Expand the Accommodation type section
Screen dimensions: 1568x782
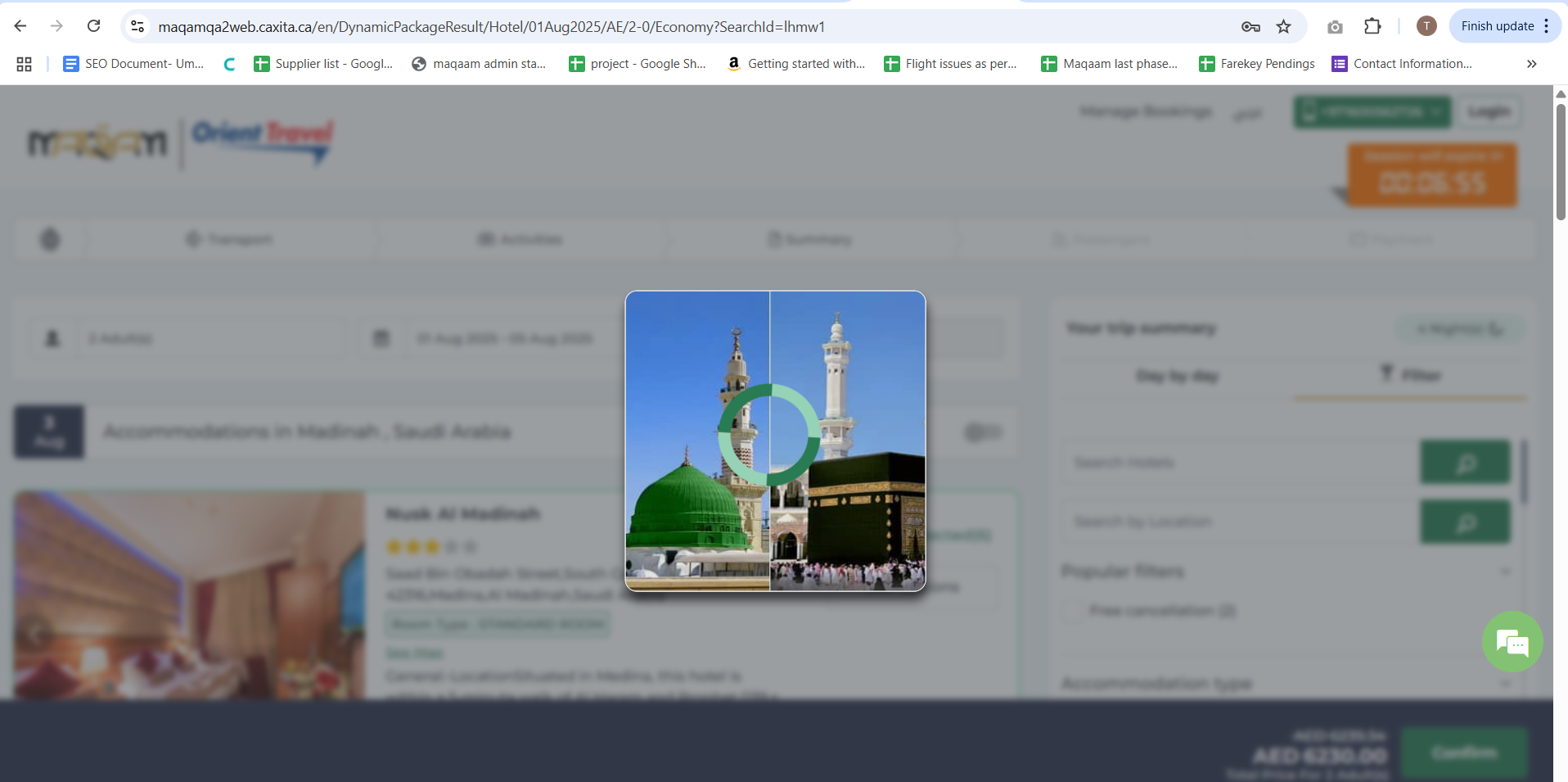tap(1504, 683)
